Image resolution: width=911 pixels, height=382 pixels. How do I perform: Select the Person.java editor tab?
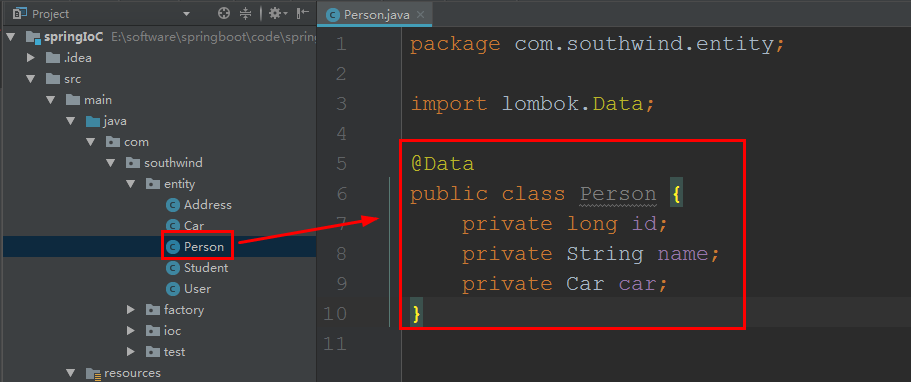[x=375, y=15]
